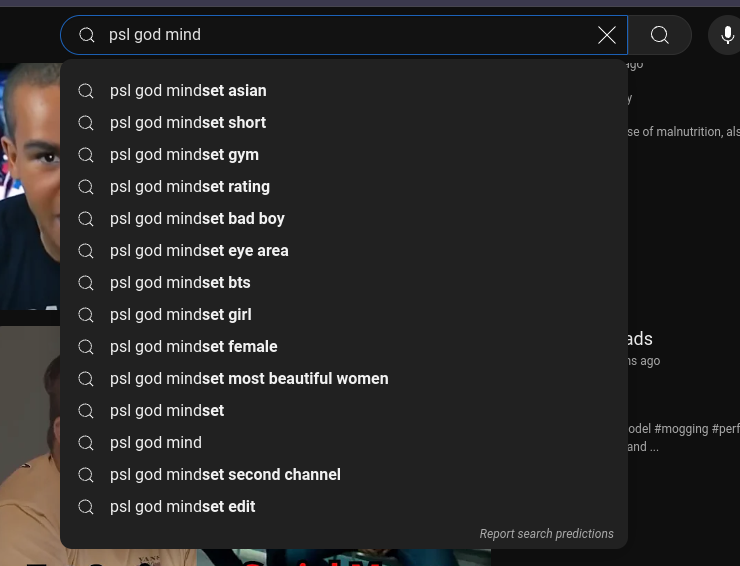
Task: Select suggestion 'psl god mindset short'
Action: click(x=344, y=123)
